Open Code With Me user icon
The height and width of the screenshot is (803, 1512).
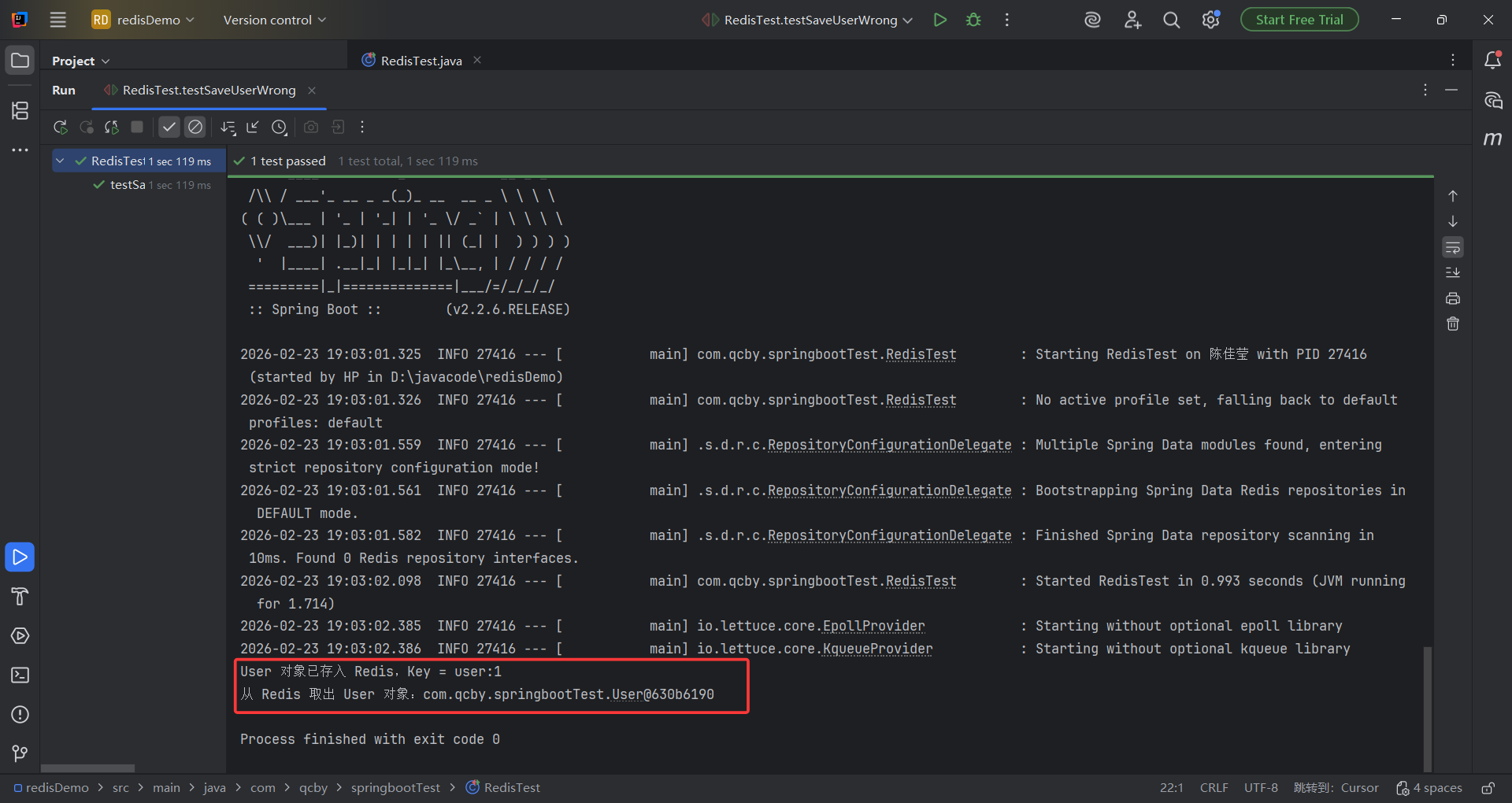tap(1132, 20)
